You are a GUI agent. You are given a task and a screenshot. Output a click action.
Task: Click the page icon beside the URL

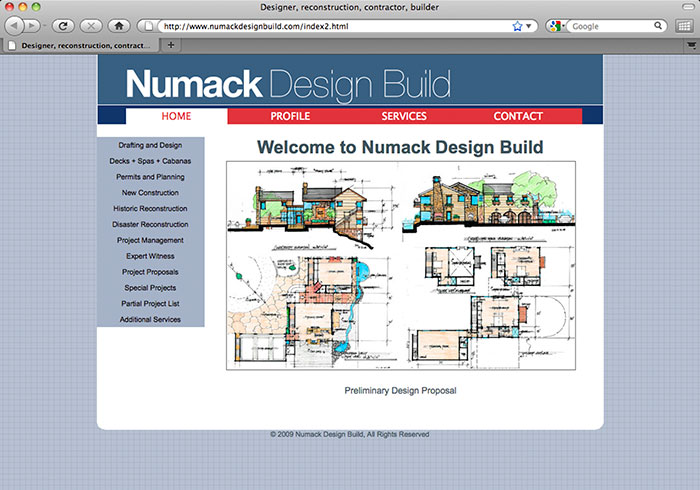149,26
